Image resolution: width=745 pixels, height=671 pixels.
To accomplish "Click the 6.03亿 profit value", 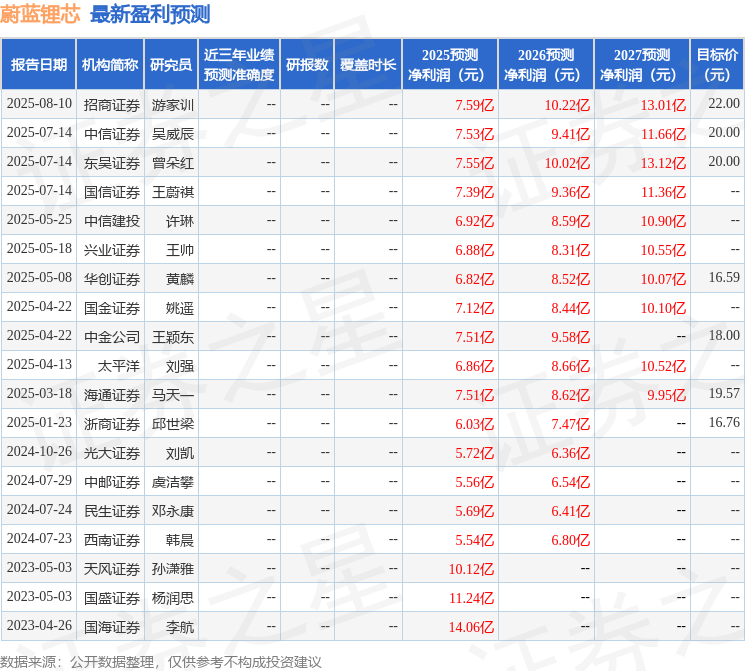I will [474, 423].
